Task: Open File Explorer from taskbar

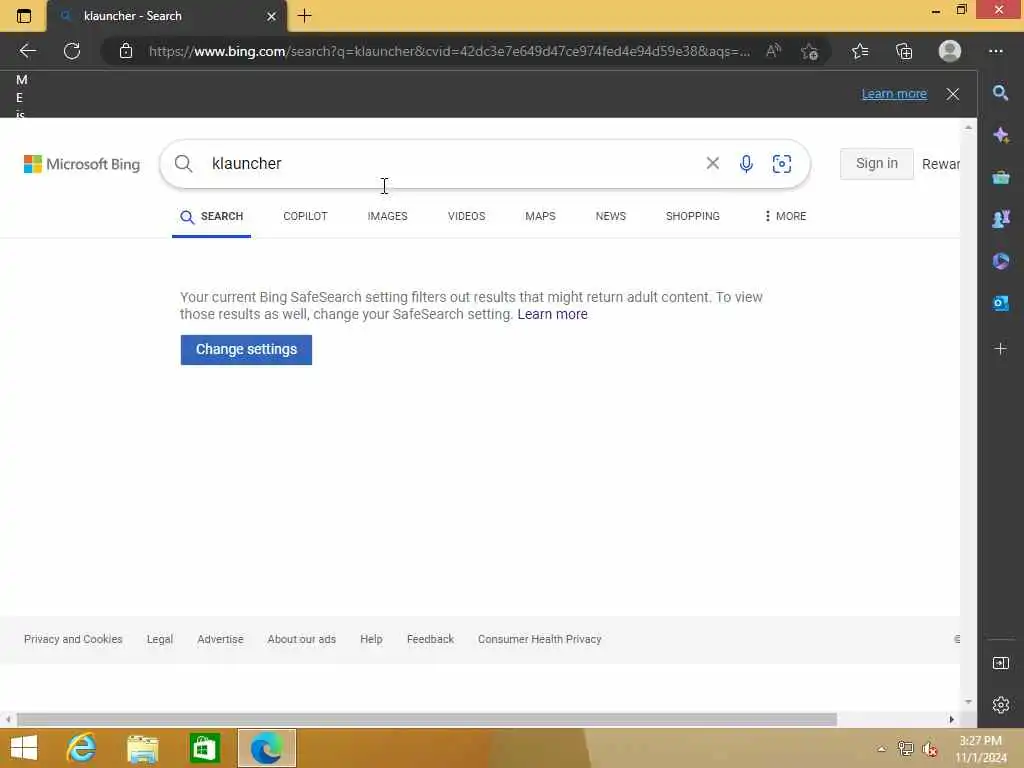Action: [x=142, y=748]
